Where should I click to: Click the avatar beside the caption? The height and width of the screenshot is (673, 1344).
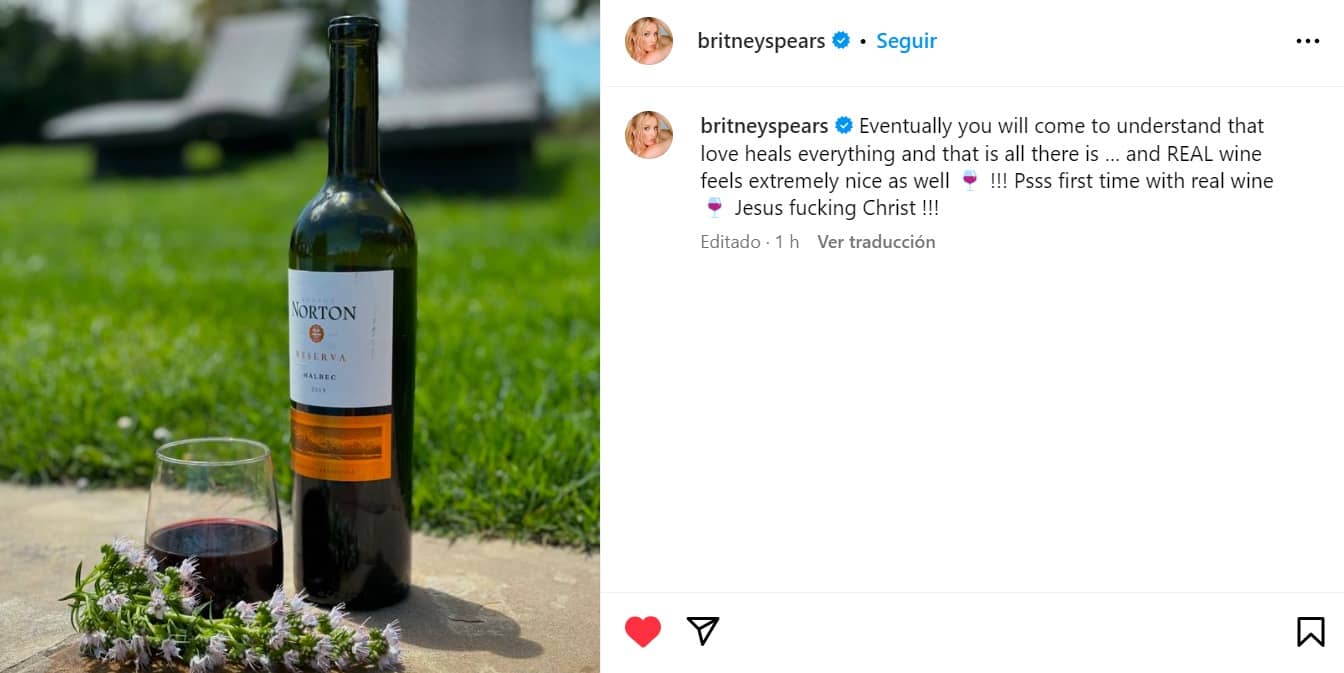click(x=648, y=135)
